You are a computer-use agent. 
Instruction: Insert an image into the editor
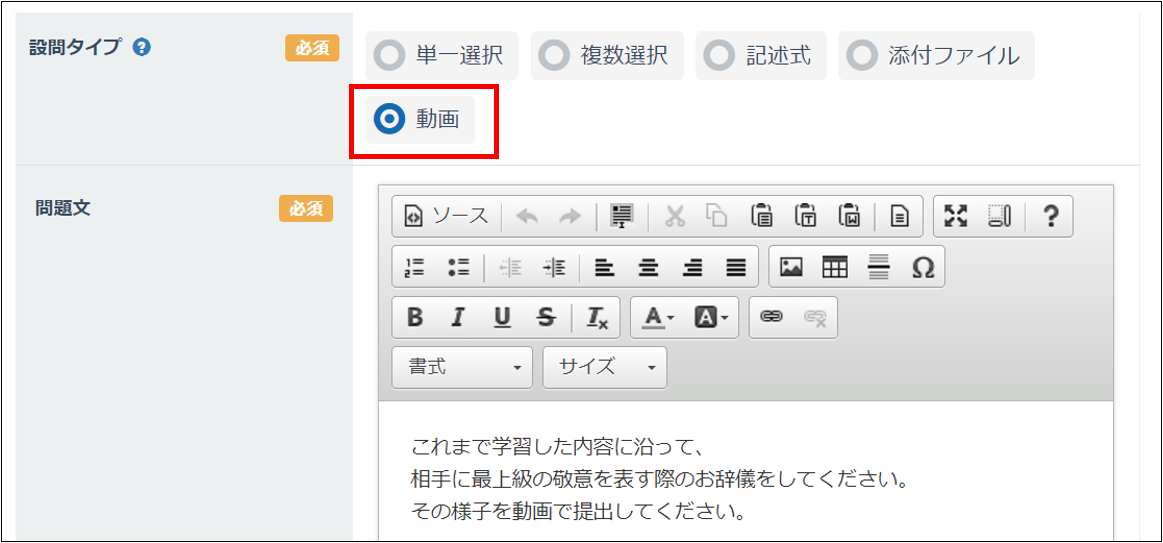click(792, 267)
